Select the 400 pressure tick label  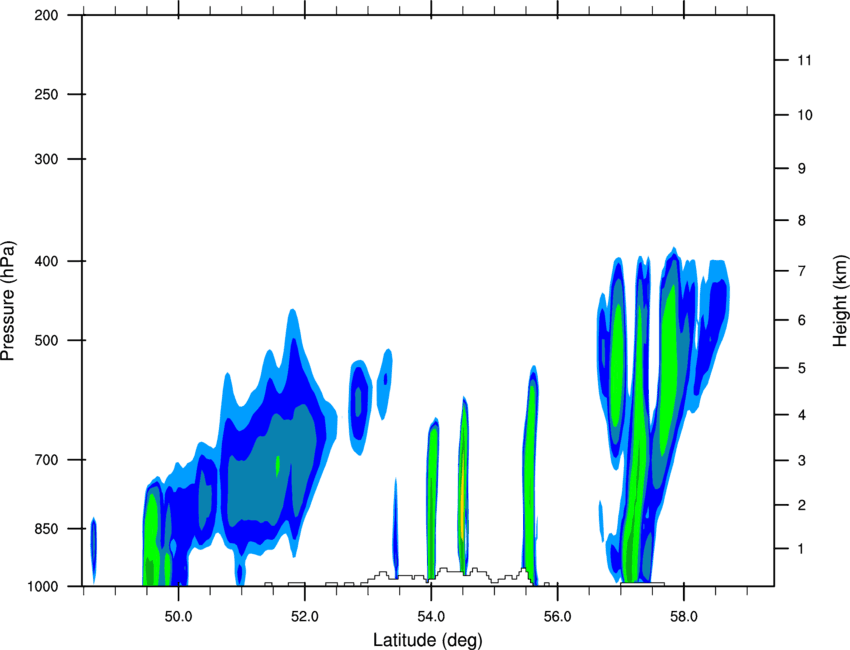(x=47, y=261)
